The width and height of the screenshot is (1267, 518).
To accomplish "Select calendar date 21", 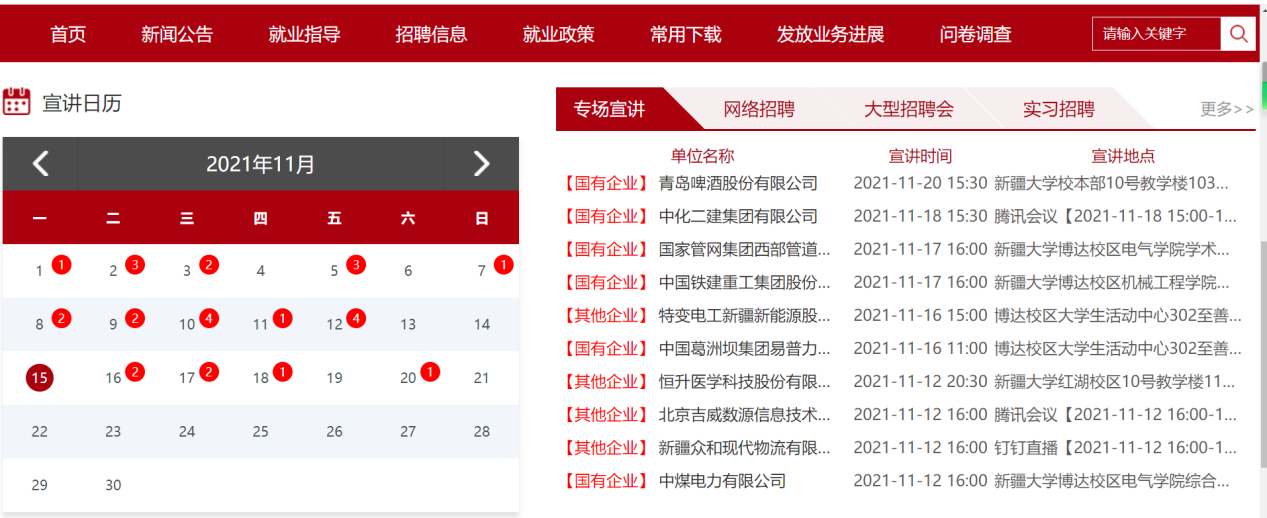I will click(x=482, y=378).
